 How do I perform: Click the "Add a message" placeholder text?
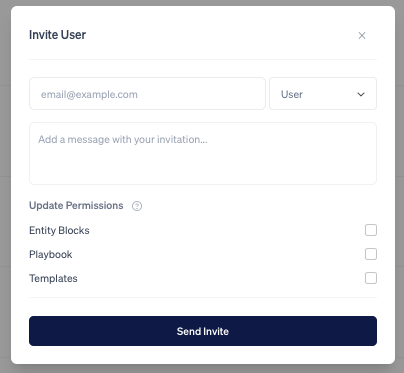123,139
